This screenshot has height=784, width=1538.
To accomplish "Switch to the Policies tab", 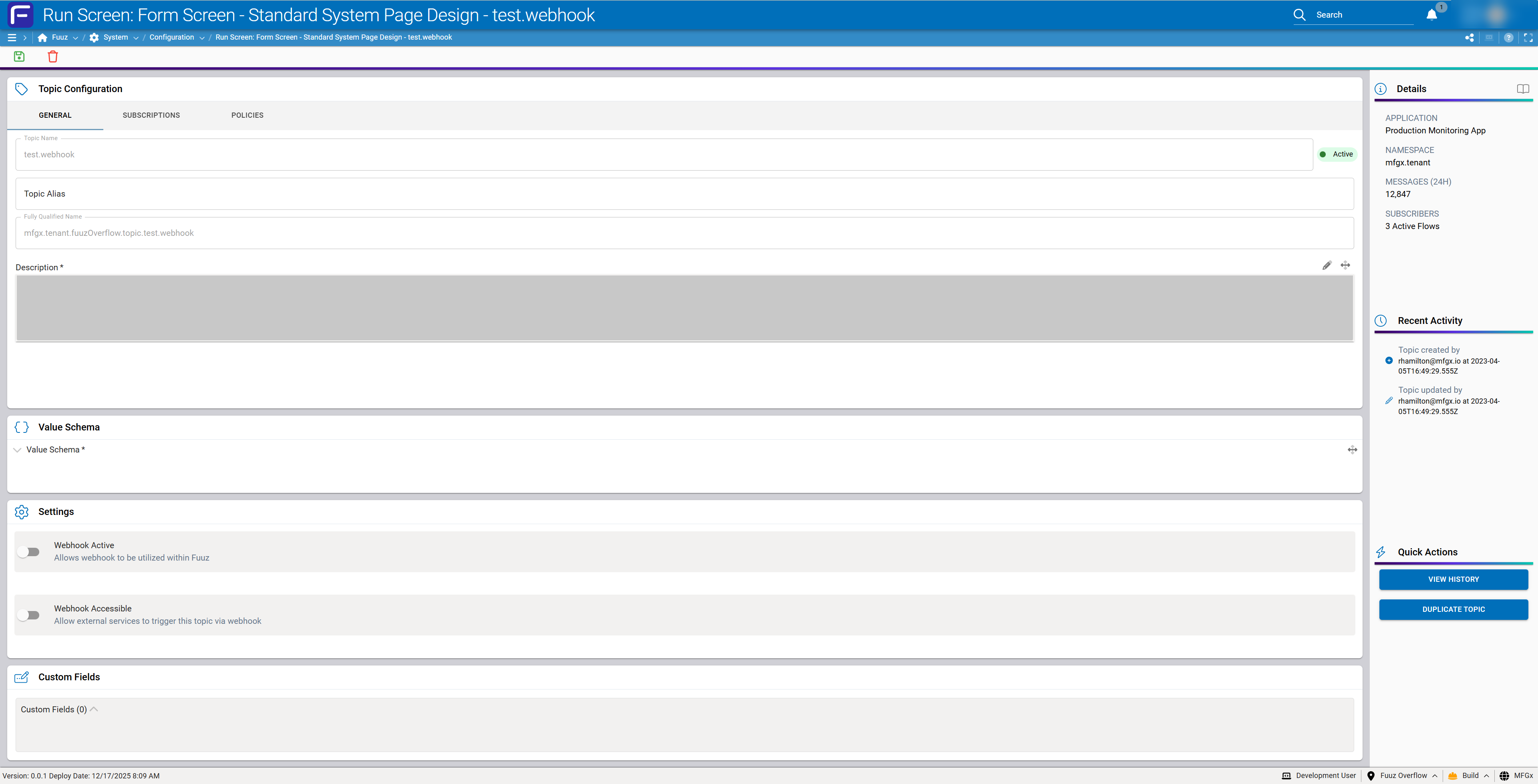I will [247, 115].
